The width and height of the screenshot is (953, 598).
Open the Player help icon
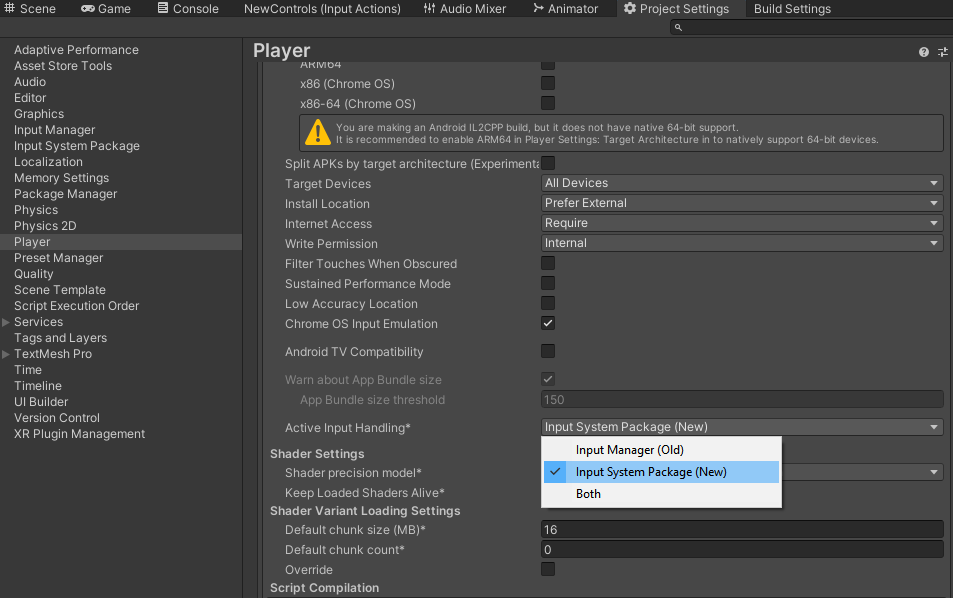pos(924,52)
